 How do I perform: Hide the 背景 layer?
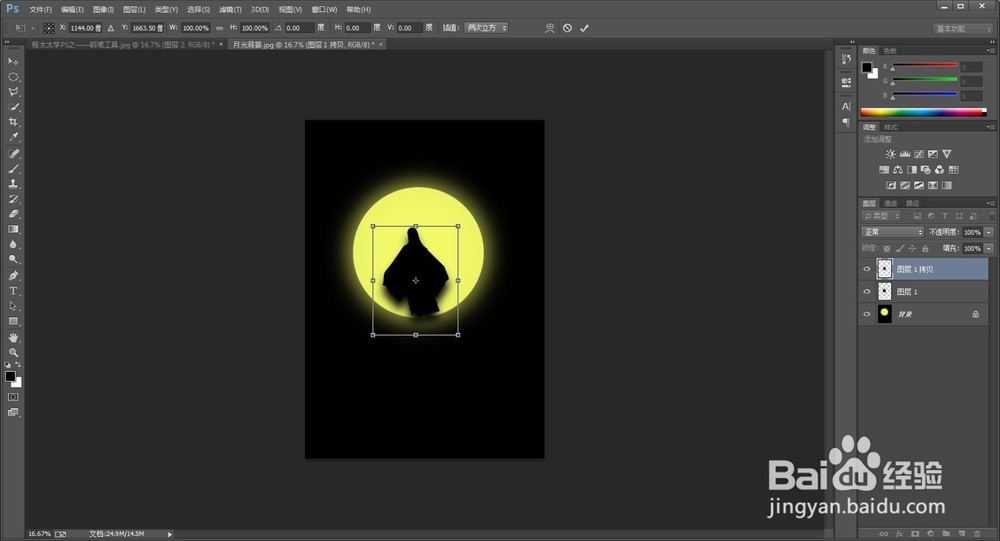click(867, 314)
